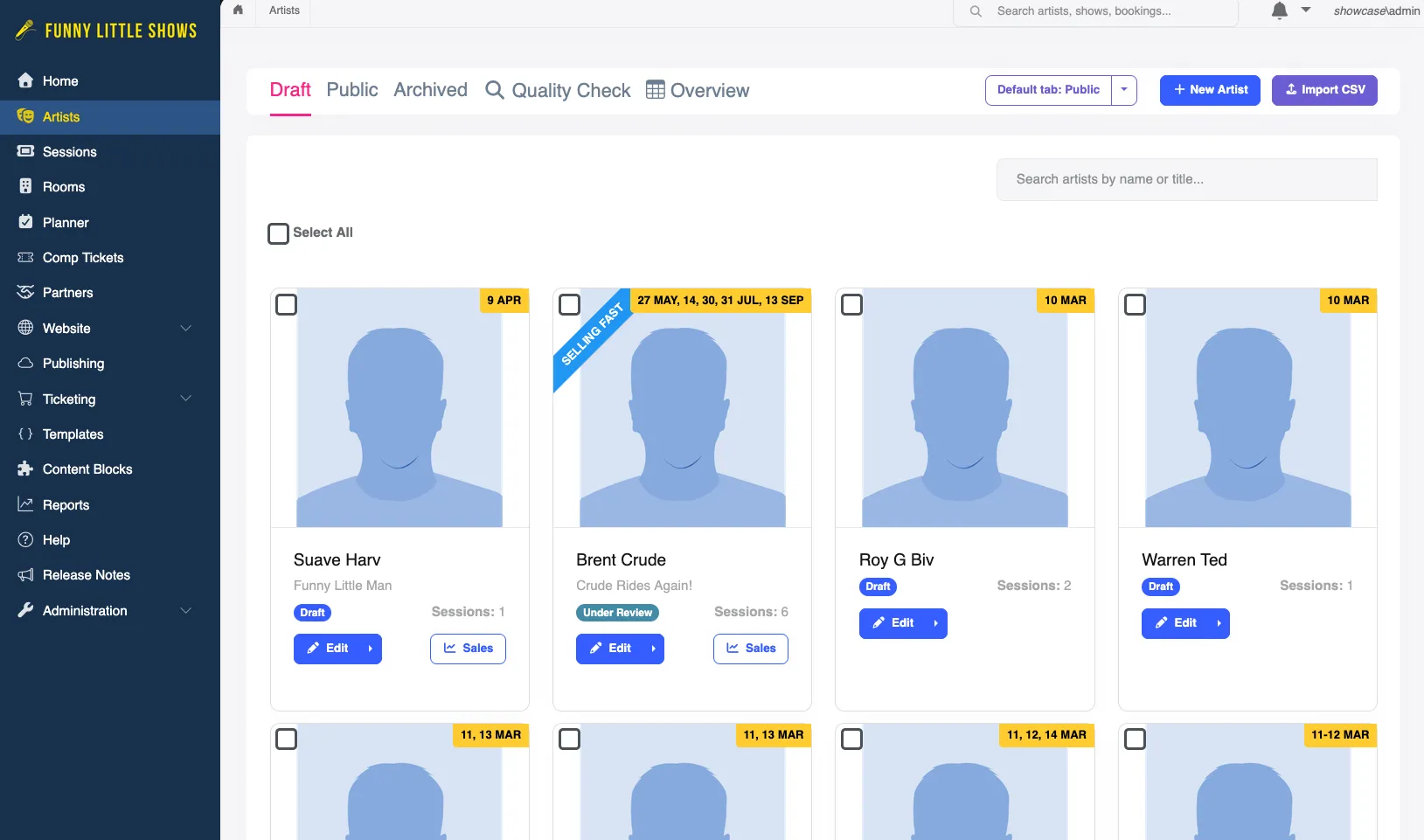
Task: Edit the Roy G Biv artist
Action: click(893, 623)
